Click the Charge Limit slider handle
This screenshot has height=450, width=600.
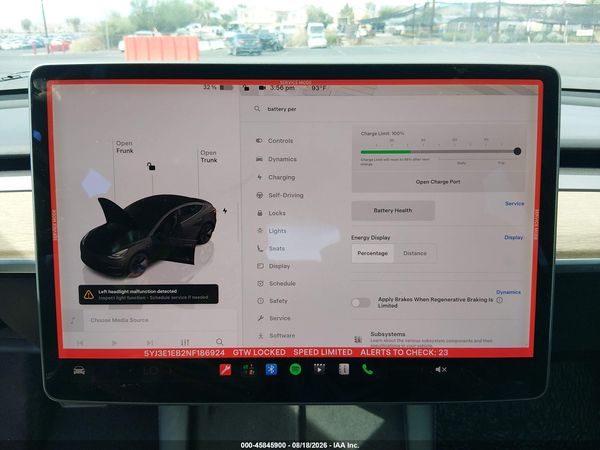[x=517, y=152]
